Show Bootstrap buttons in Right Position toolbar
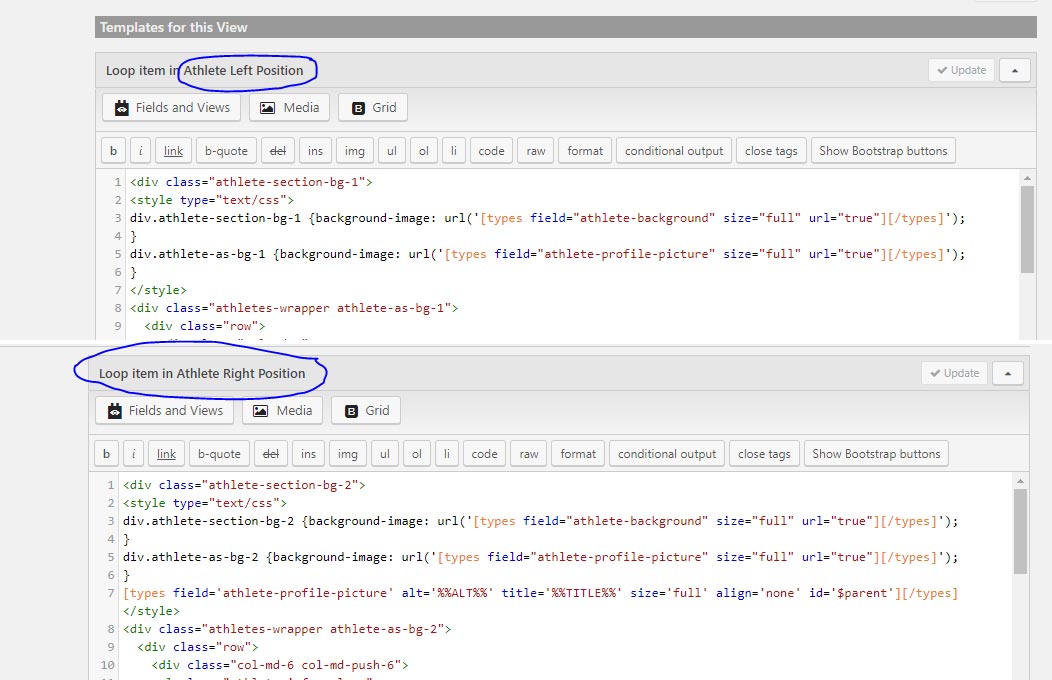 pos(876,454)
